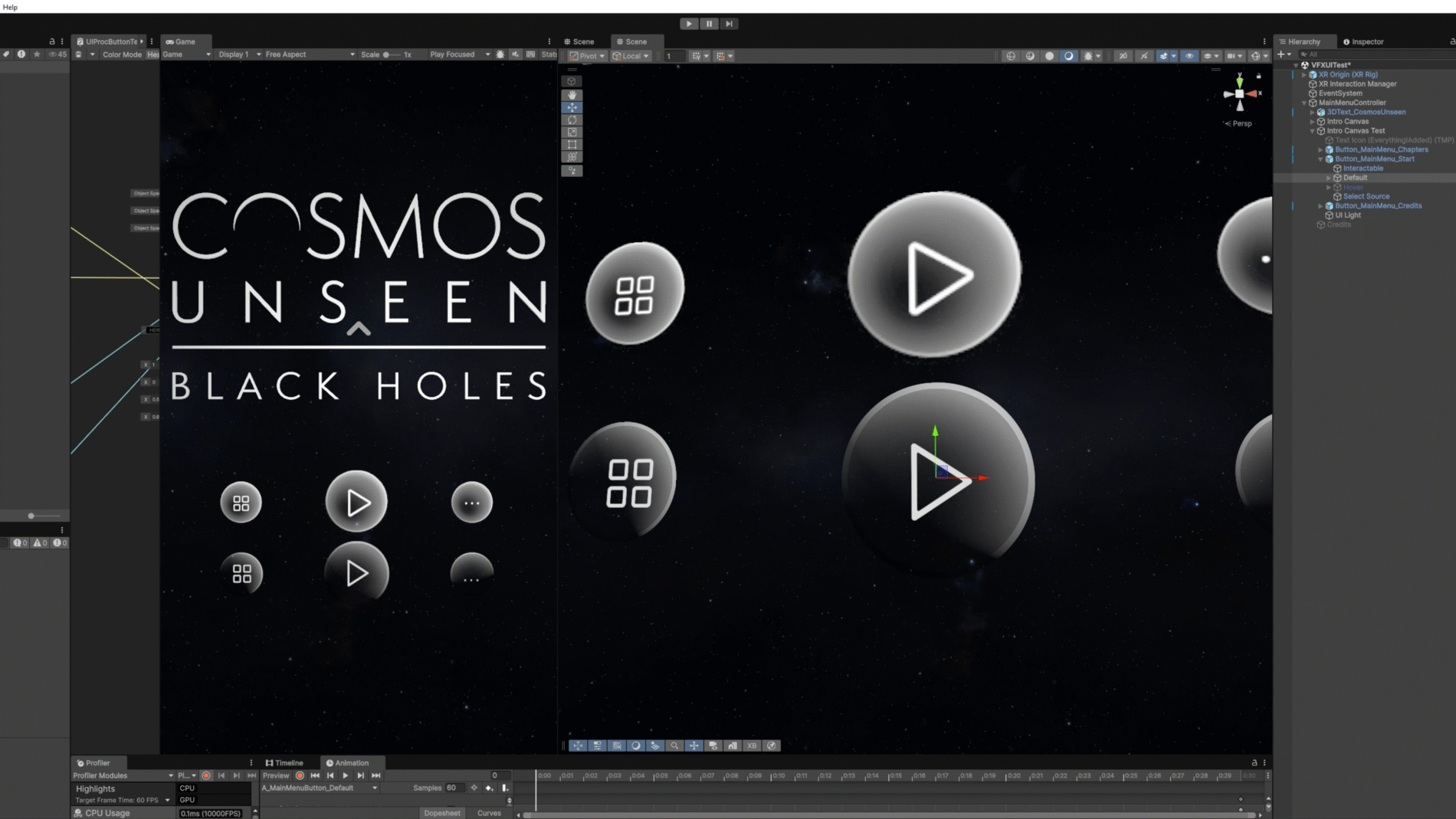Click the Preview button in Animation panel

276,775
